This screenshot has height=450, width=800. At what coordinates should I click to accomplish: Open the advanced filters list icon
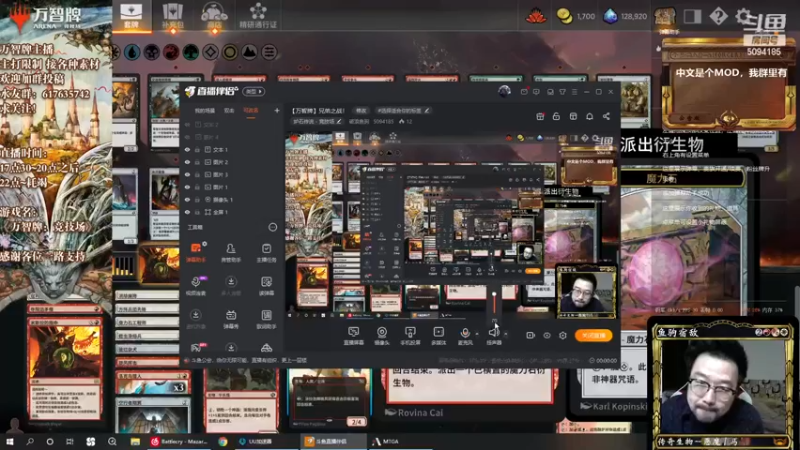coord(269,52)
